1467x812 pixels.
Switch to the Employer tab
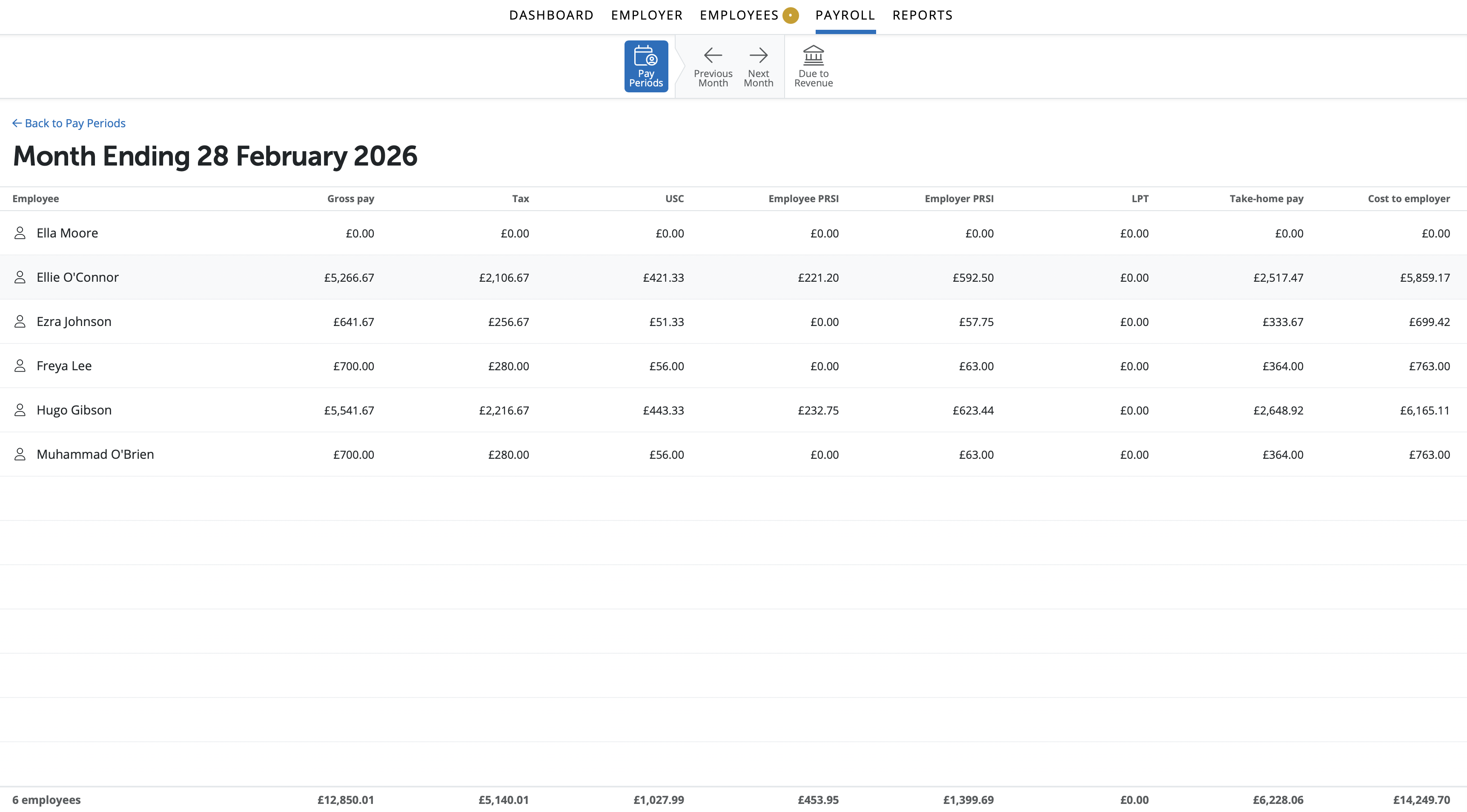[646, 15]
